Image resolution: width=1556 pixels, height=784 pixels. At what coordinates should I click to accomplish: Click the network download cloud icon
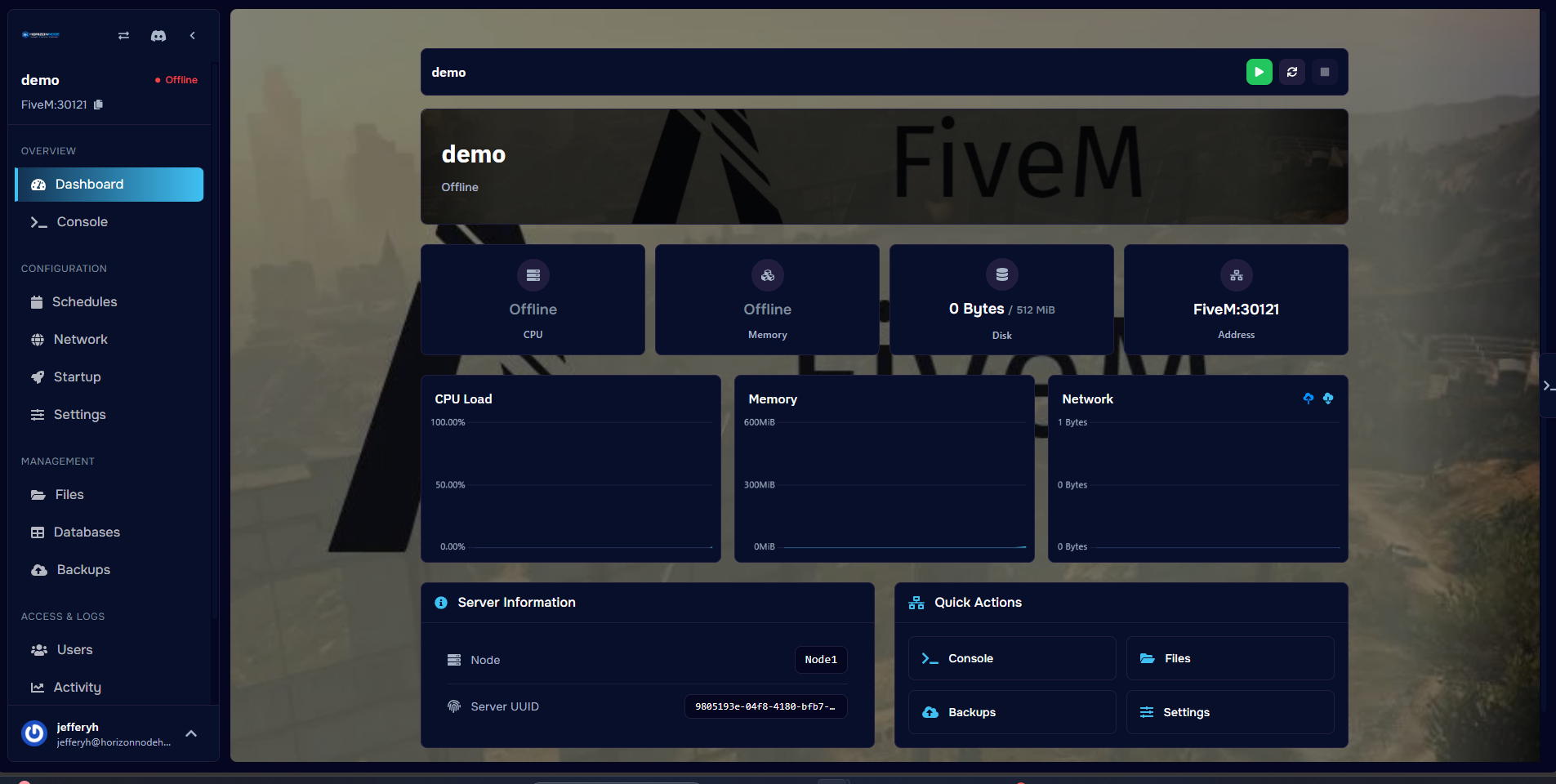pyautogui.click(x=1328, y=399)
